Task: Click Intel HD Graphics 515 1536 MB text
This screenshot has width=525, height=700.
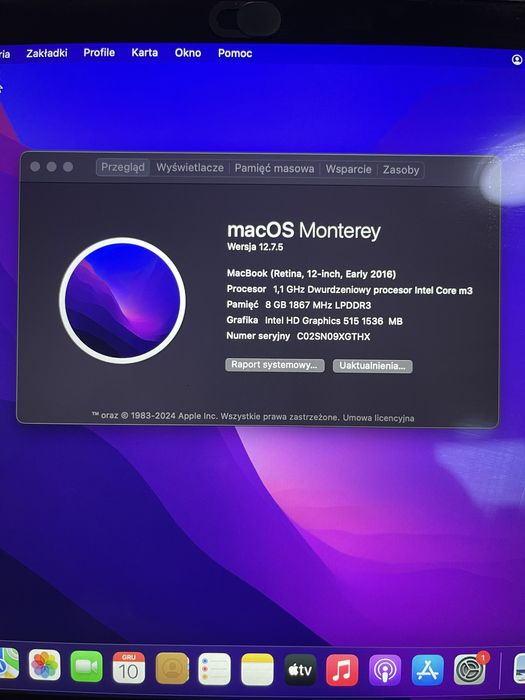Action: tap(333, 321)
